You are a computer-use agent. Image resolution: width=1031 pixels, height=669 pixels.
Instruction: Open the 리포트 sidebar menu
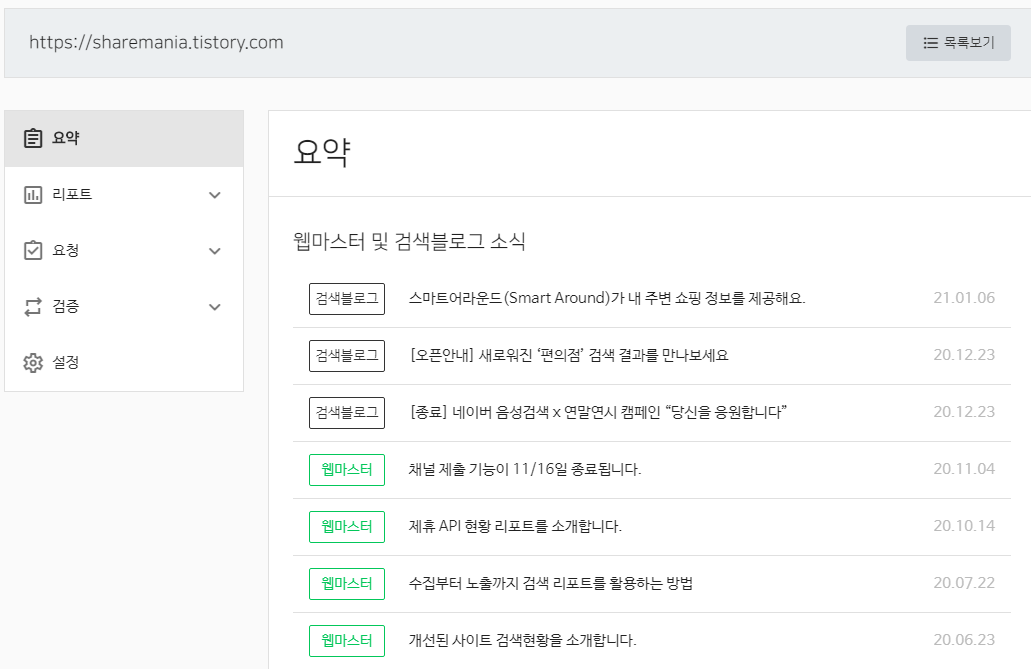point(124,195)
